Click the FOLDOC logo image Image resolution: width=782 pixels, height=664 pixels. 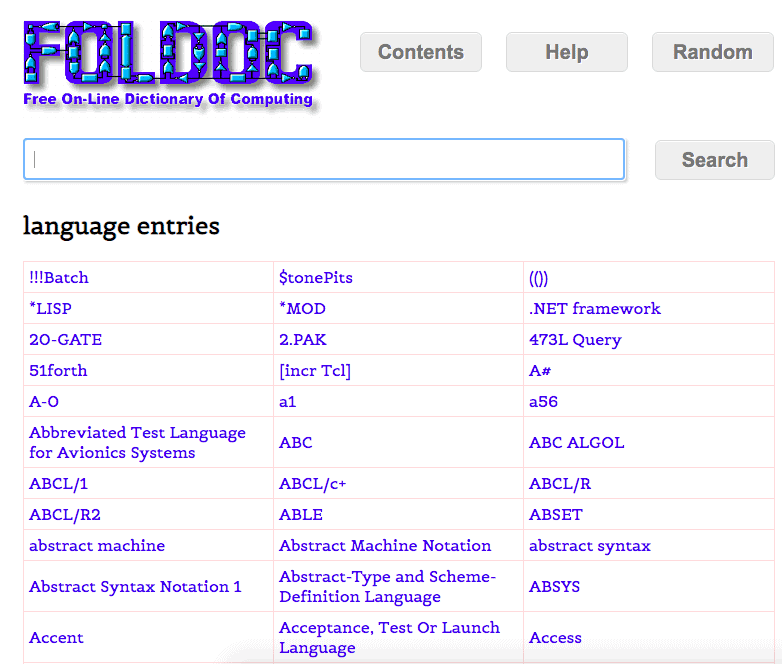[x=168, y=63]
